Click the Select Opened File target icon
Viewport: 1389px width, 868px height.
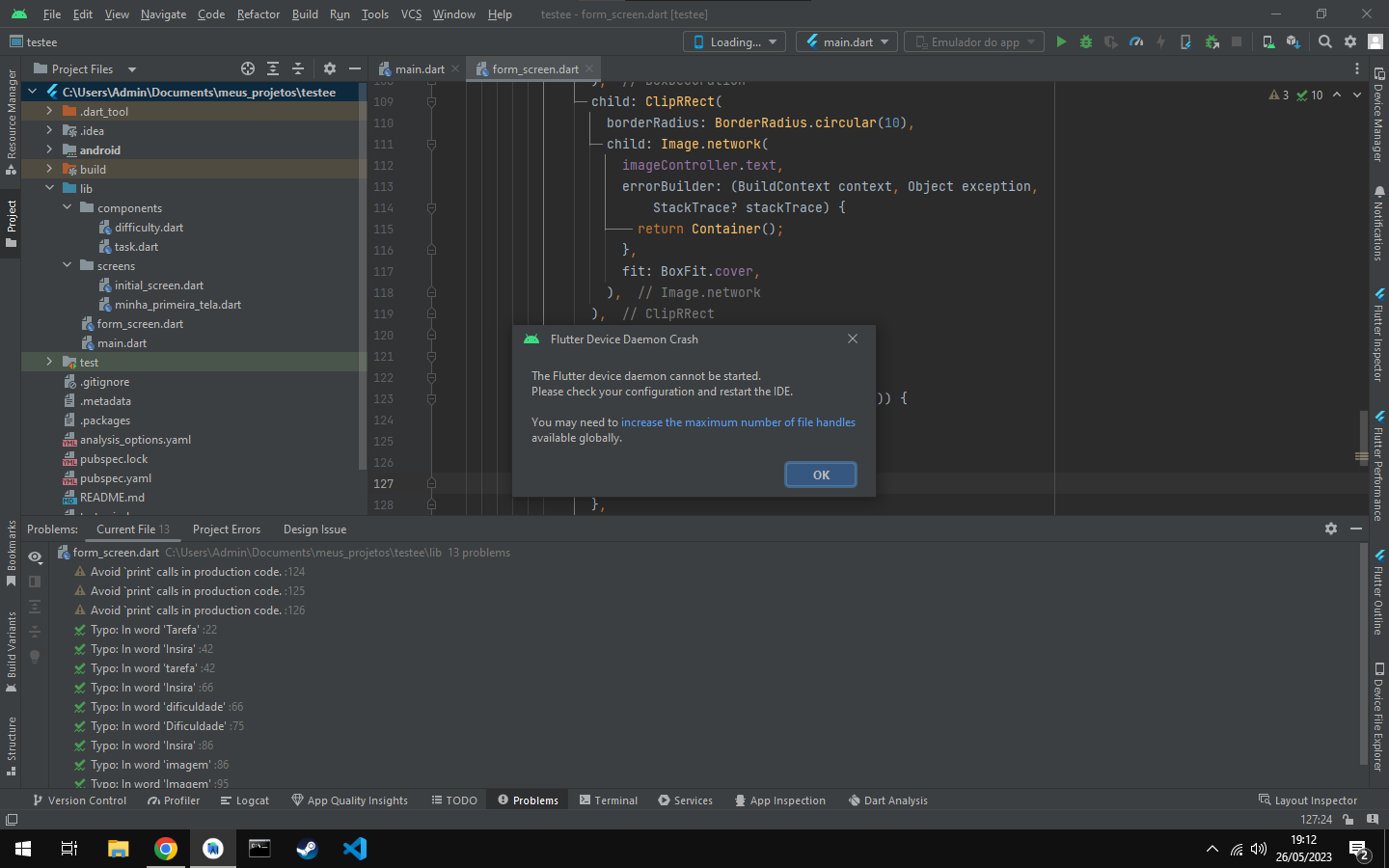(x=248, y=68)
